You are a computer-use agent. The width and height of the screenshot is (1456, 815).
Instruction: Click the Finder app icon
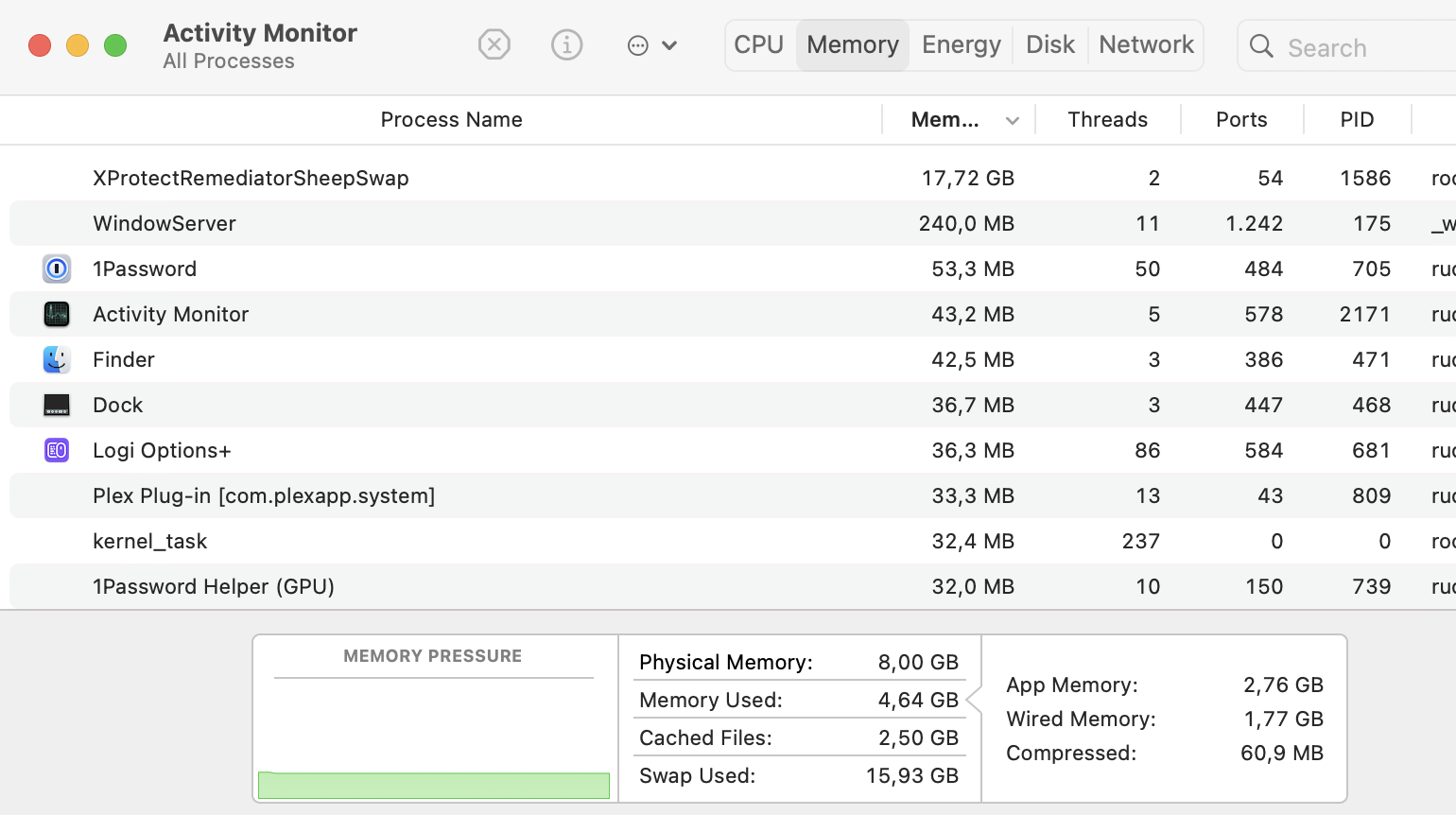(57, 359)
